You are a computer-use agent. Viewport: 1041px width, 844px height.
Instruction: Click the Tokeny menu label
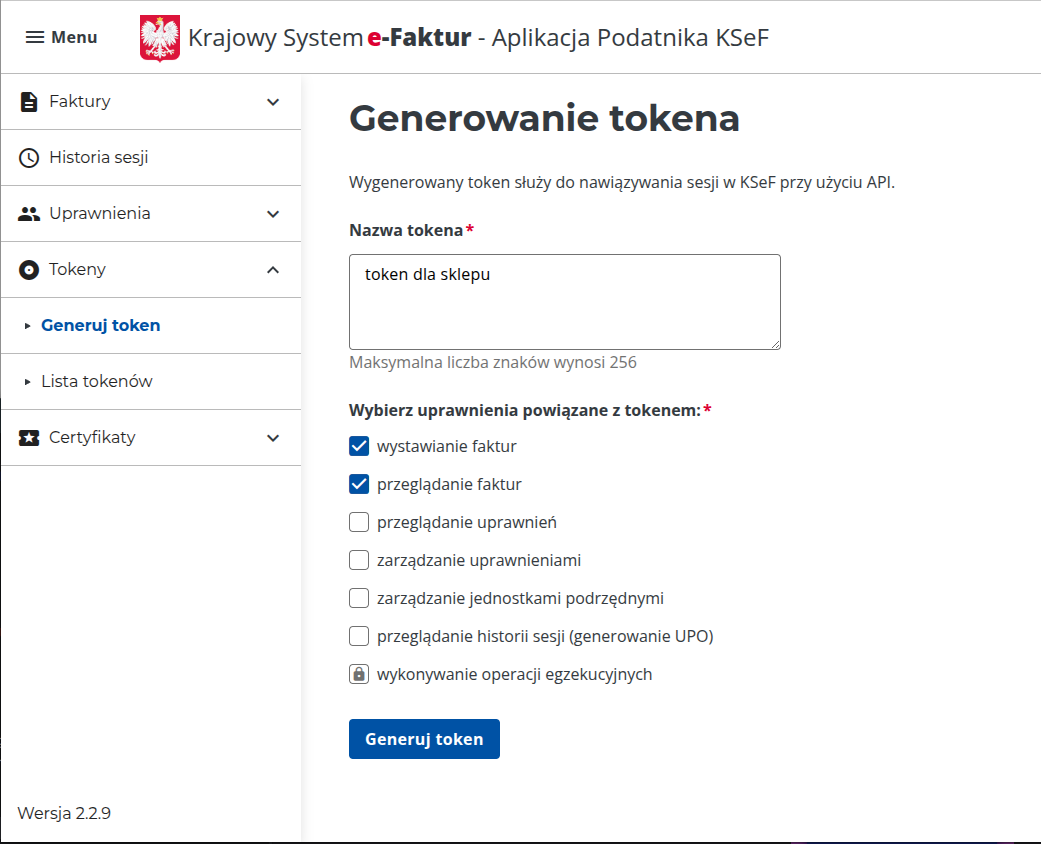(x=77, y=270)
